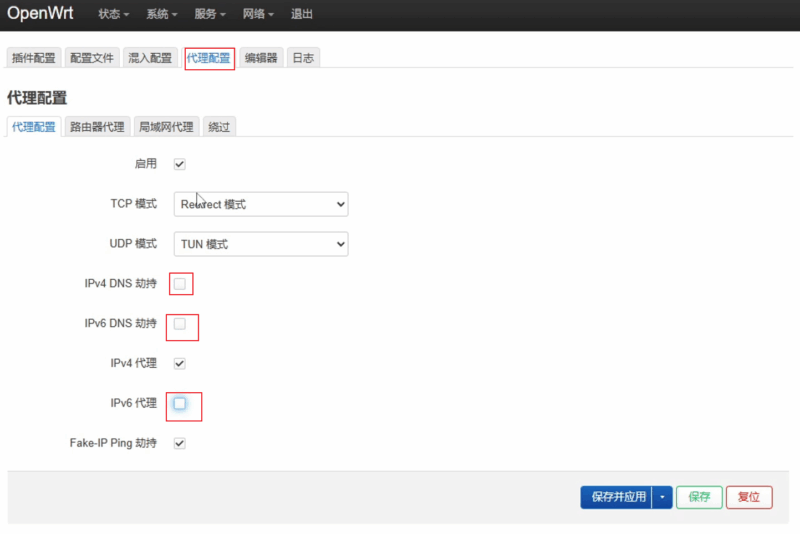Open the 网络 menu
Viewport: 800px width, 534px height.
pos(258,15)
